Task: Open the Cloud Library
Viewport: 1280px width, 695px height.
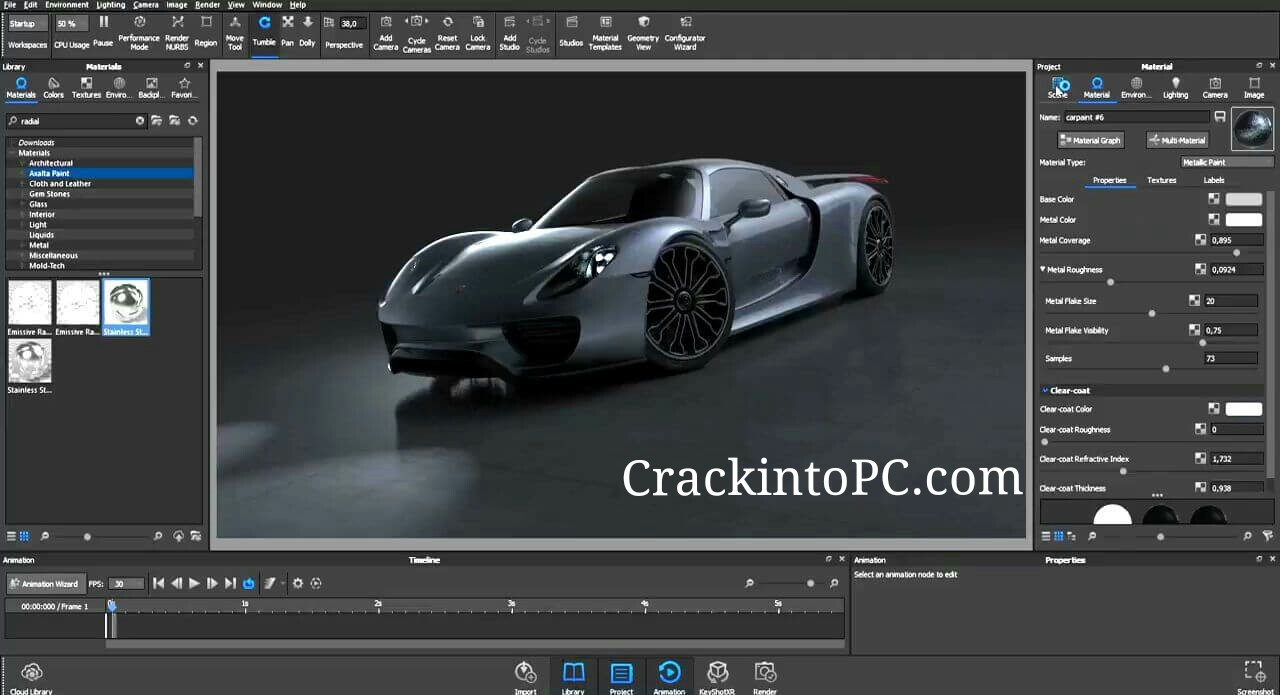Action: tap(31, 677)
